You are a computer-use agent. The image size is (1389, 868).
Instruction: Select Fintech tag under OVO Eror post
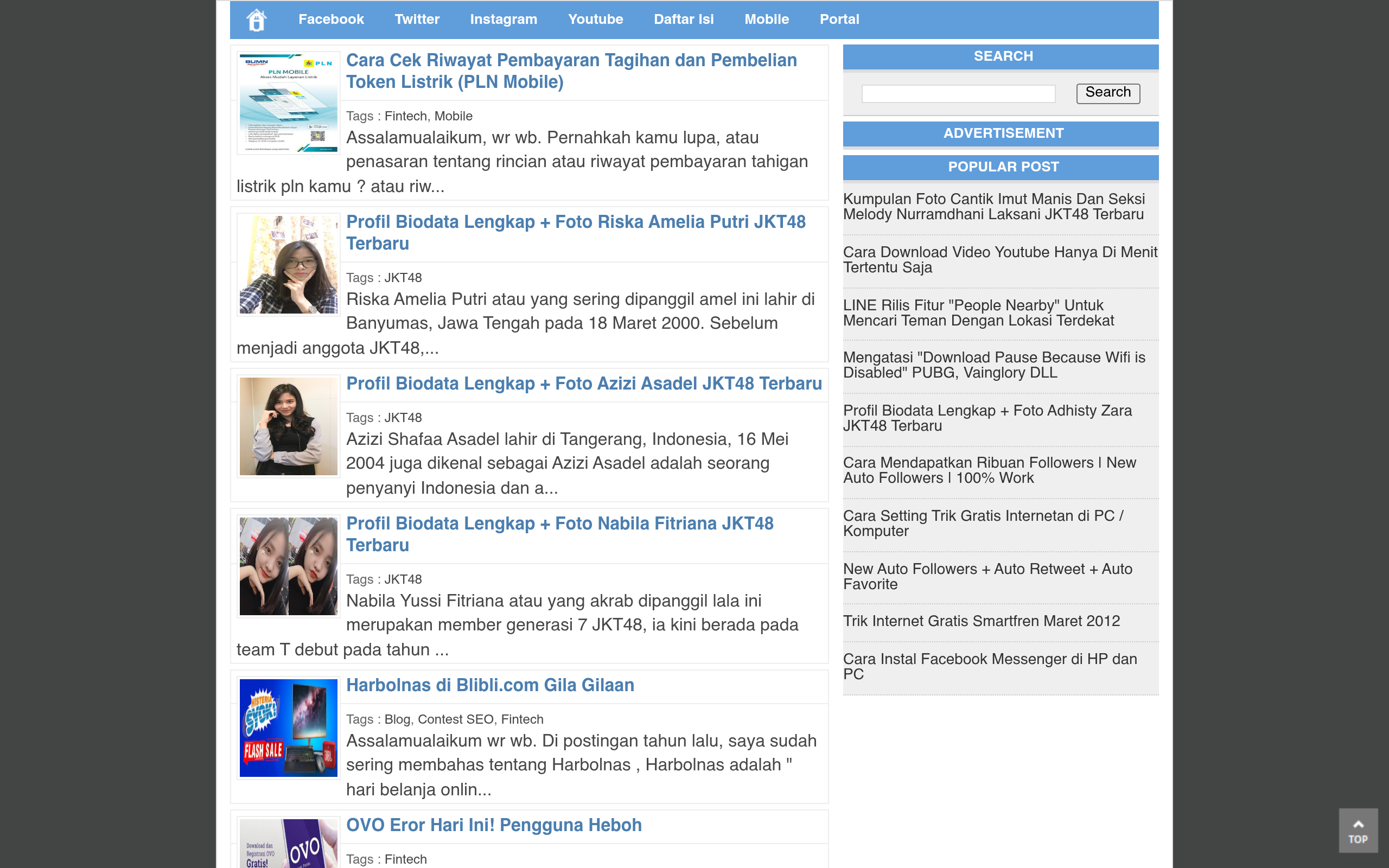(x=406, y=859)
